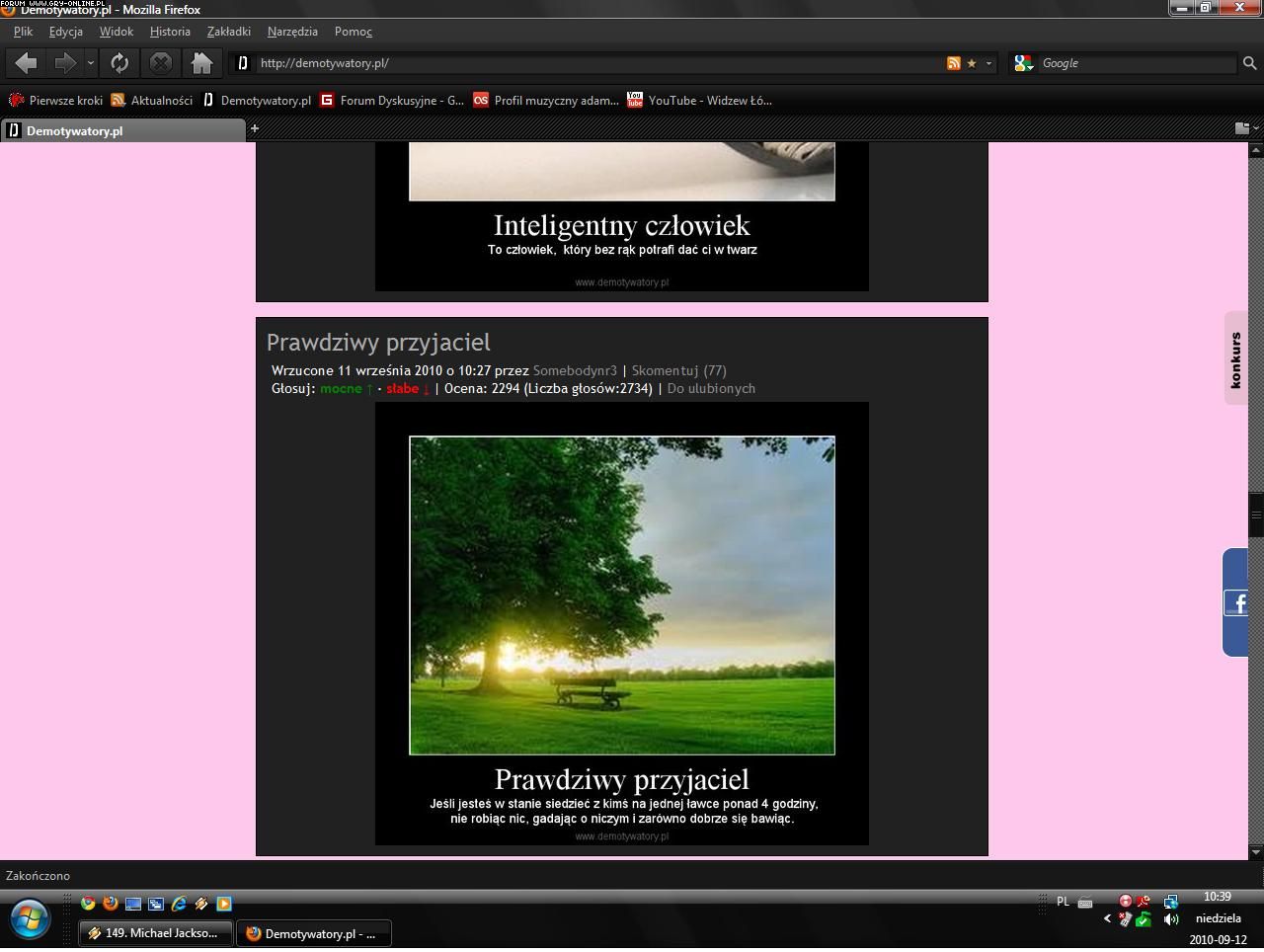This screenshot has height=952, width=1264.
Task: Vote mocne on Prawdziwy przyjaciel
Action: pos(347,389)
